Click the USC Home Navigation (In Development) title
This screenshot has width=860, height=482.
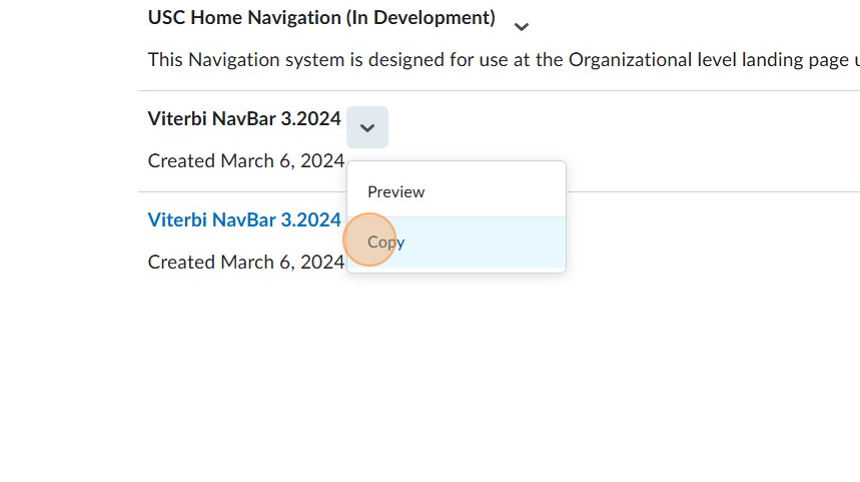tap(321, 18)
